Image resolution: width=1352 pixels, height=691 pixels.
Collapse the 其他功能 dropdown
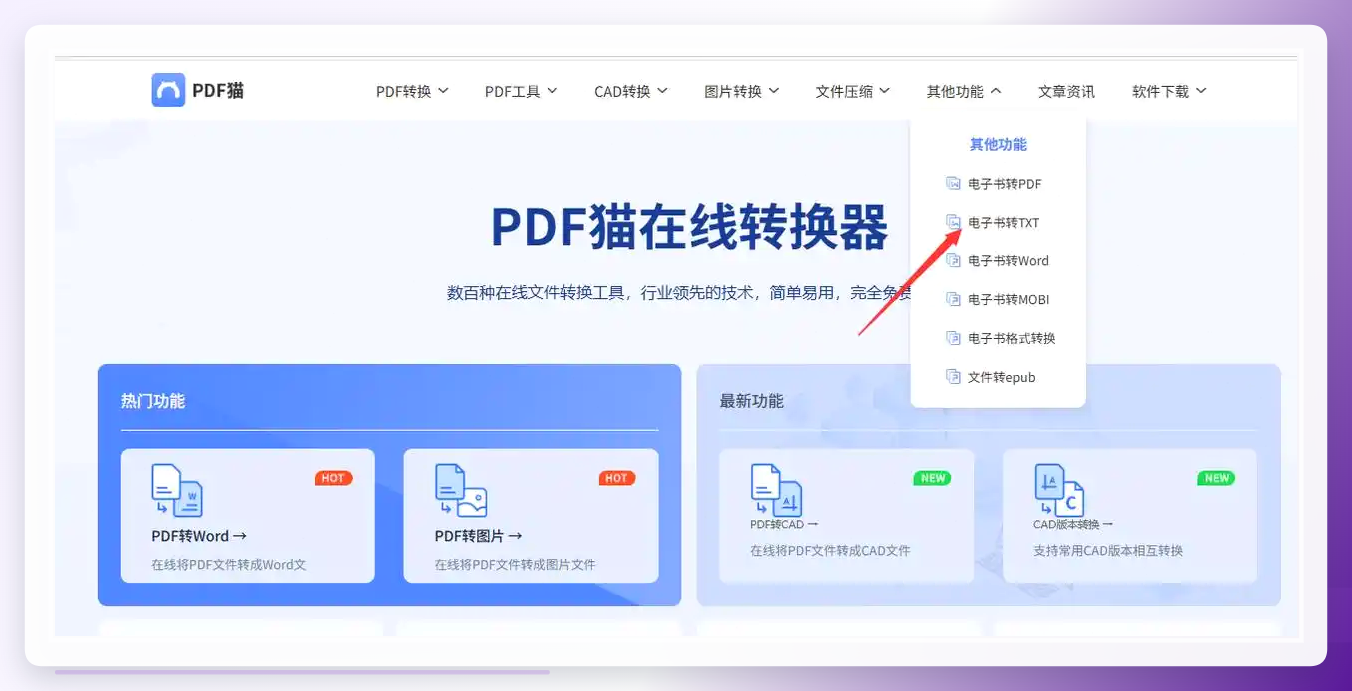[x=963, y=91]
